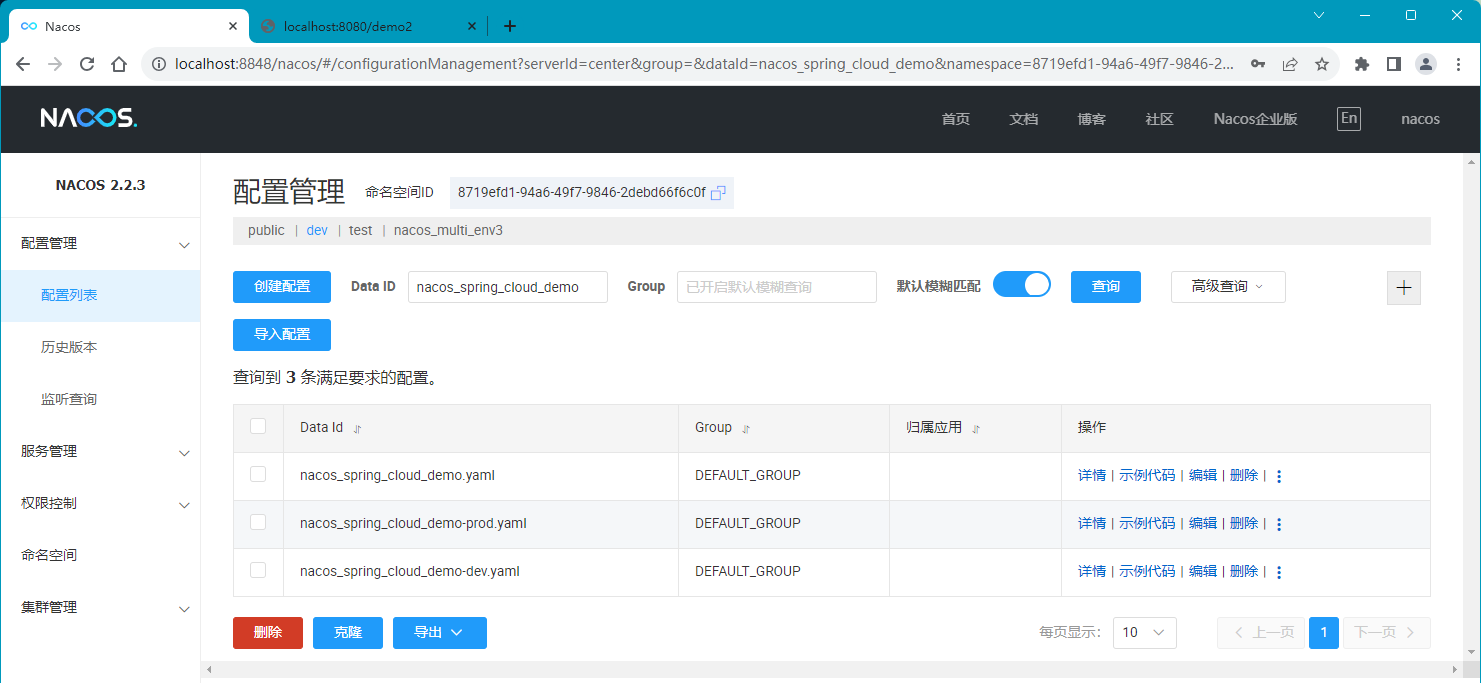Click the plus icon beside advanced query
The image size is (1481, 683).
1403,287
